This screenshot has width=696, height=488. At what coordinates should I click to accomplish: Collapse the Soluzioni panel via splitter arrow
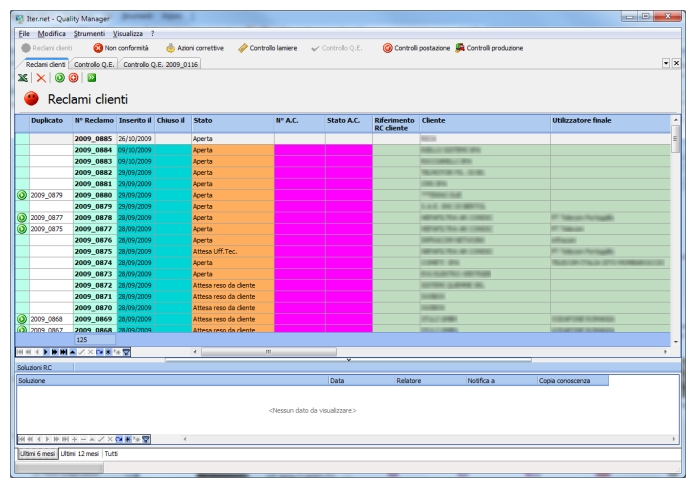(x=348, y=360)
